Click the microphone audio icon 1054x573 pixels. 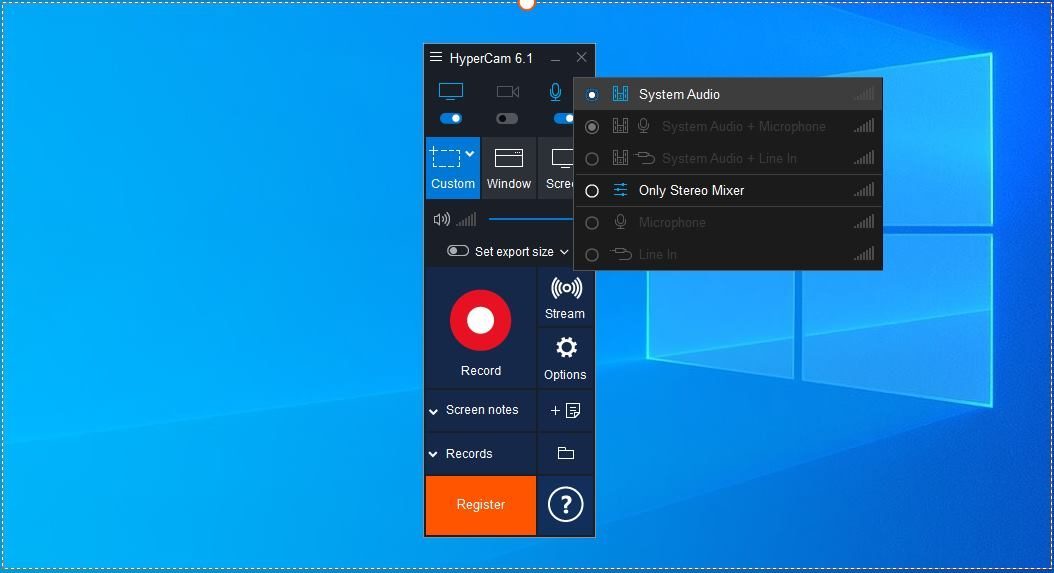tap(555, 91)
